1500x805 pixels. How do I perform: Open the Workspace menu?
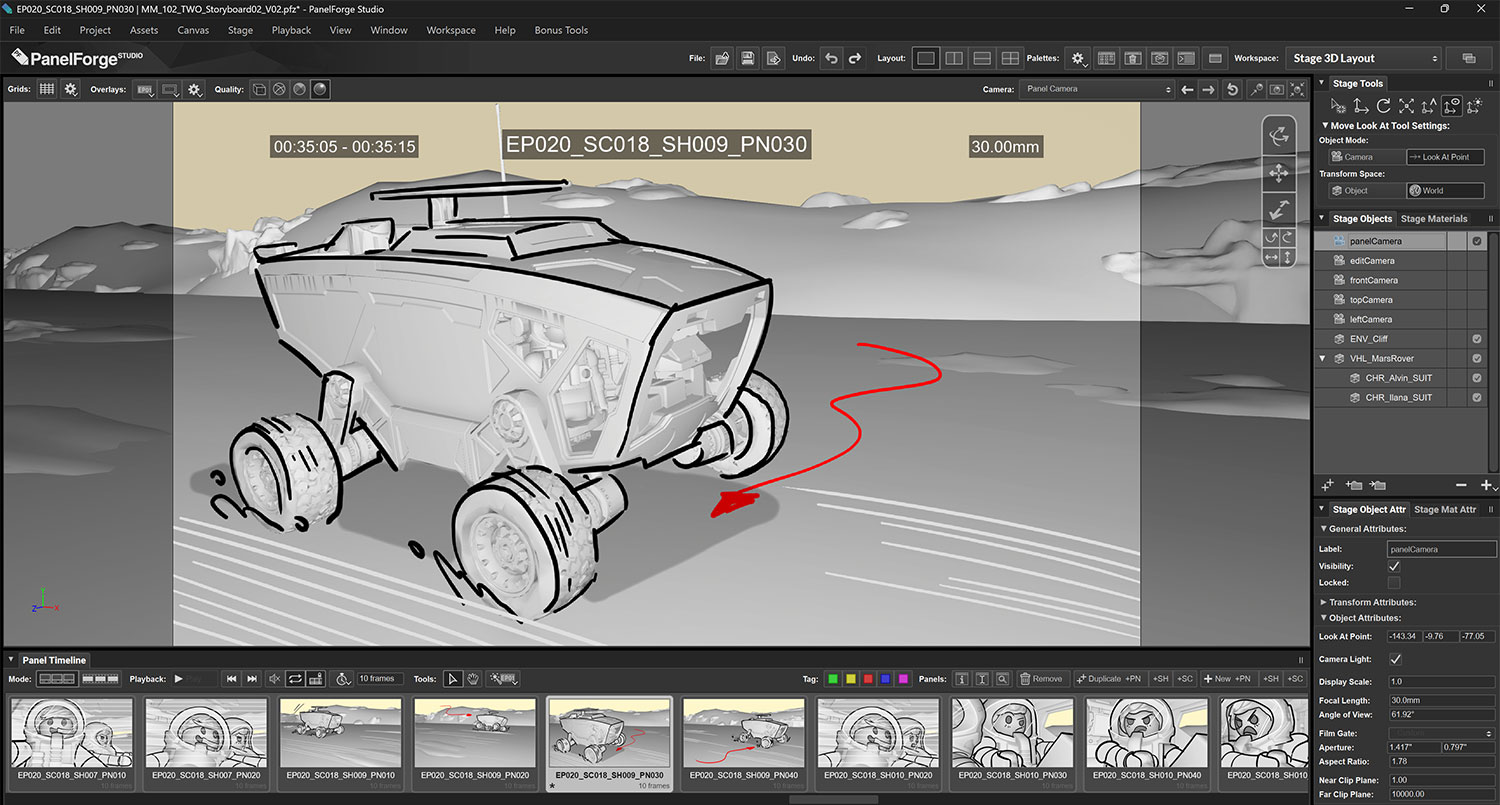coord(451,30)
